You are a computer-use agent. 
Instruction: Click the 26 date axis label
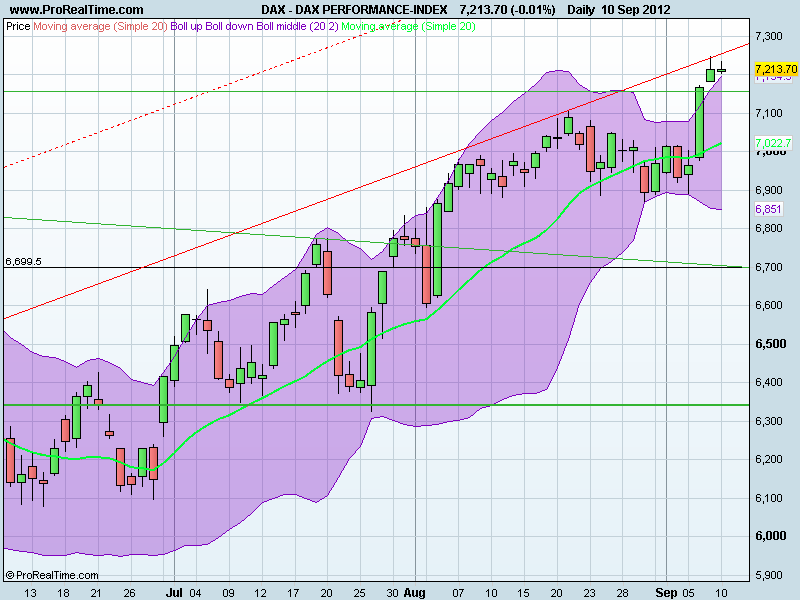130,593
